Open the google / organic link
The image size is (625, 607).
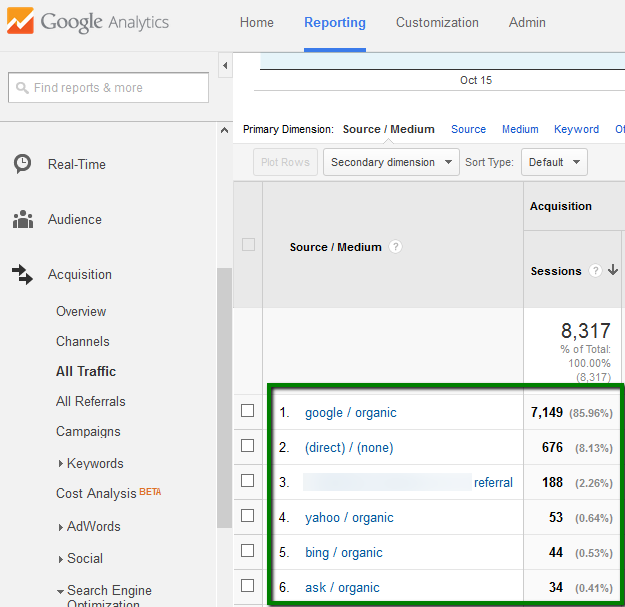[x=351, y=413]
